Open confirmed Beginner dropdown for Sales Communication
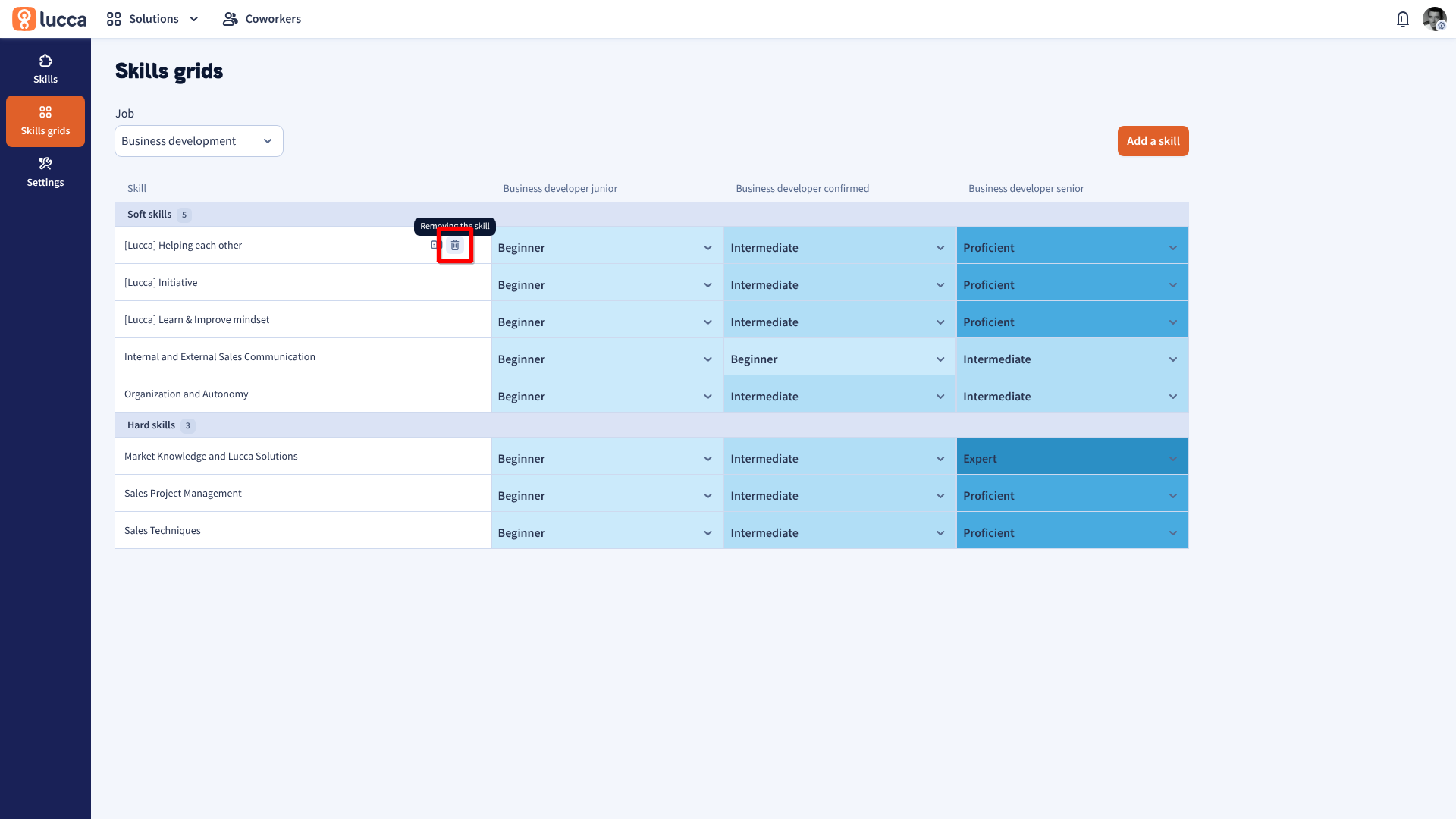Image resolution: width=1456 pixels, height=819 pixels. coord(839,357)
